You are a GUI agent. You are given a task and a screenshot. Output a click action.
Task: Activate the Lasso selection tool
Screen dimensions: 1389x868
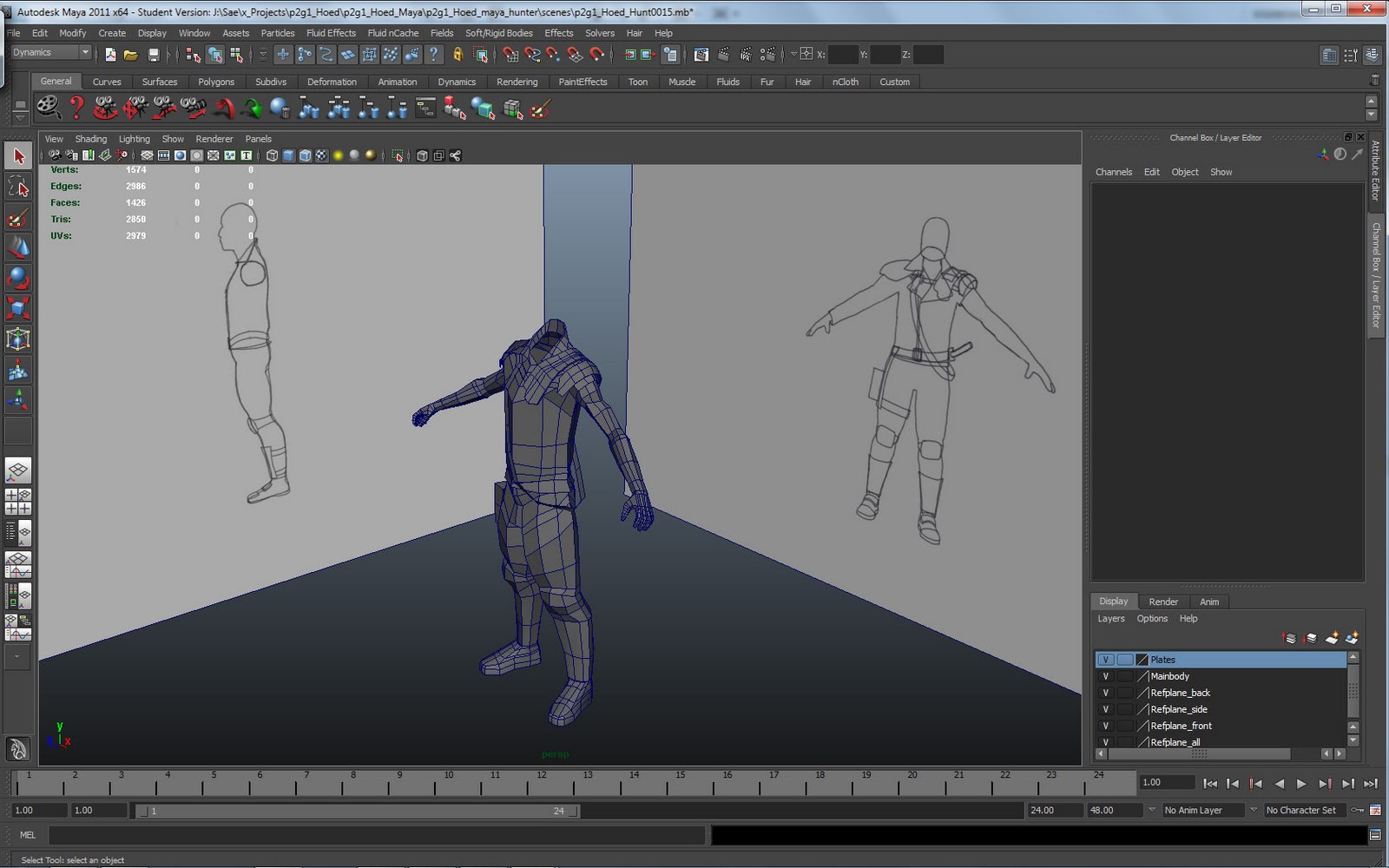pos(17,184)
